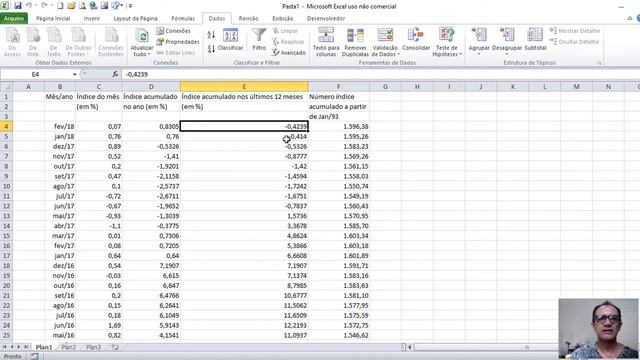Open the Do Access import icon
Screen dimensions: 640x360
coord(12,42)
